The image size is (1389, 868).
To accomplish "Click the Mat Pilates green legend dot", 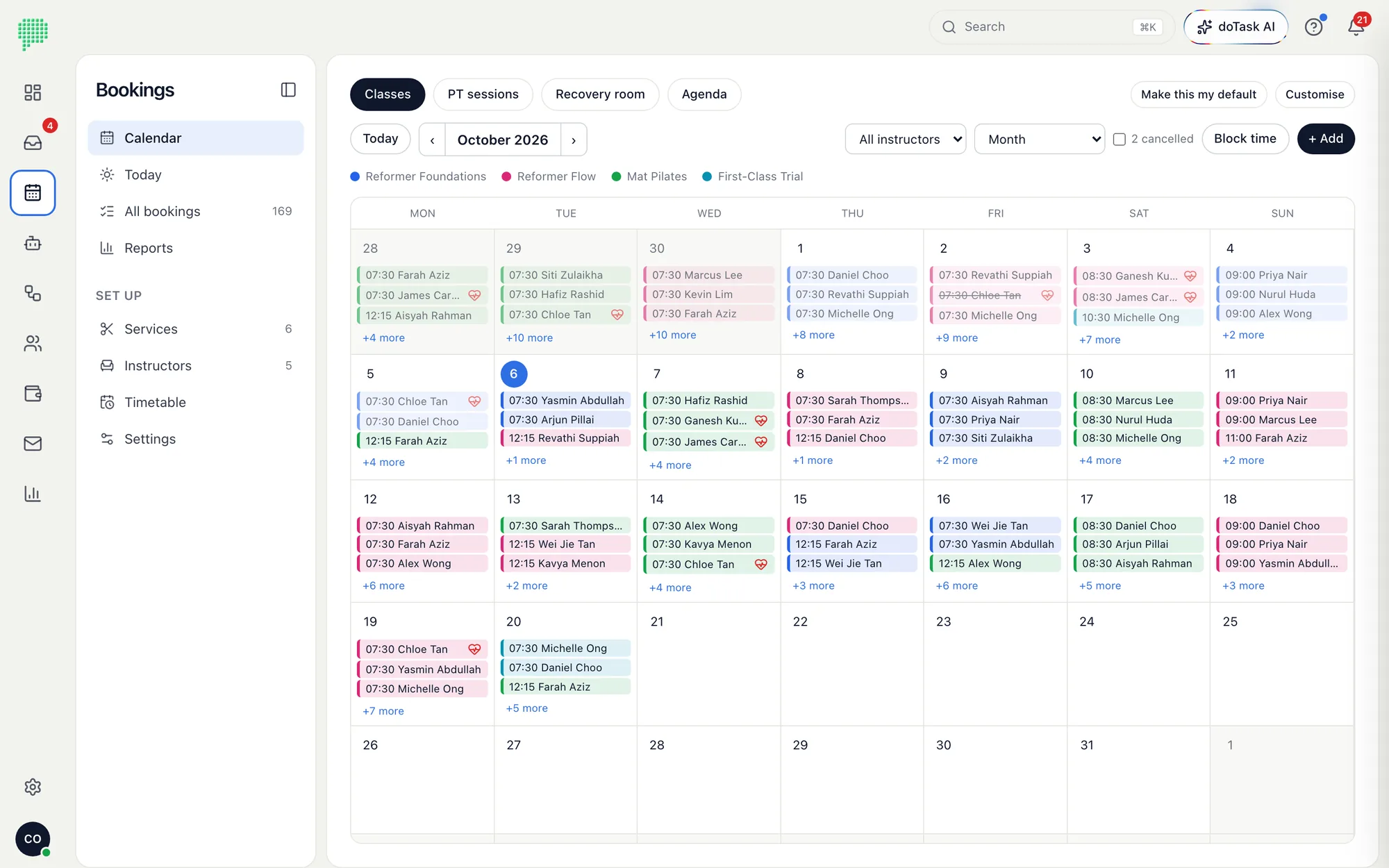I will 616,176.
